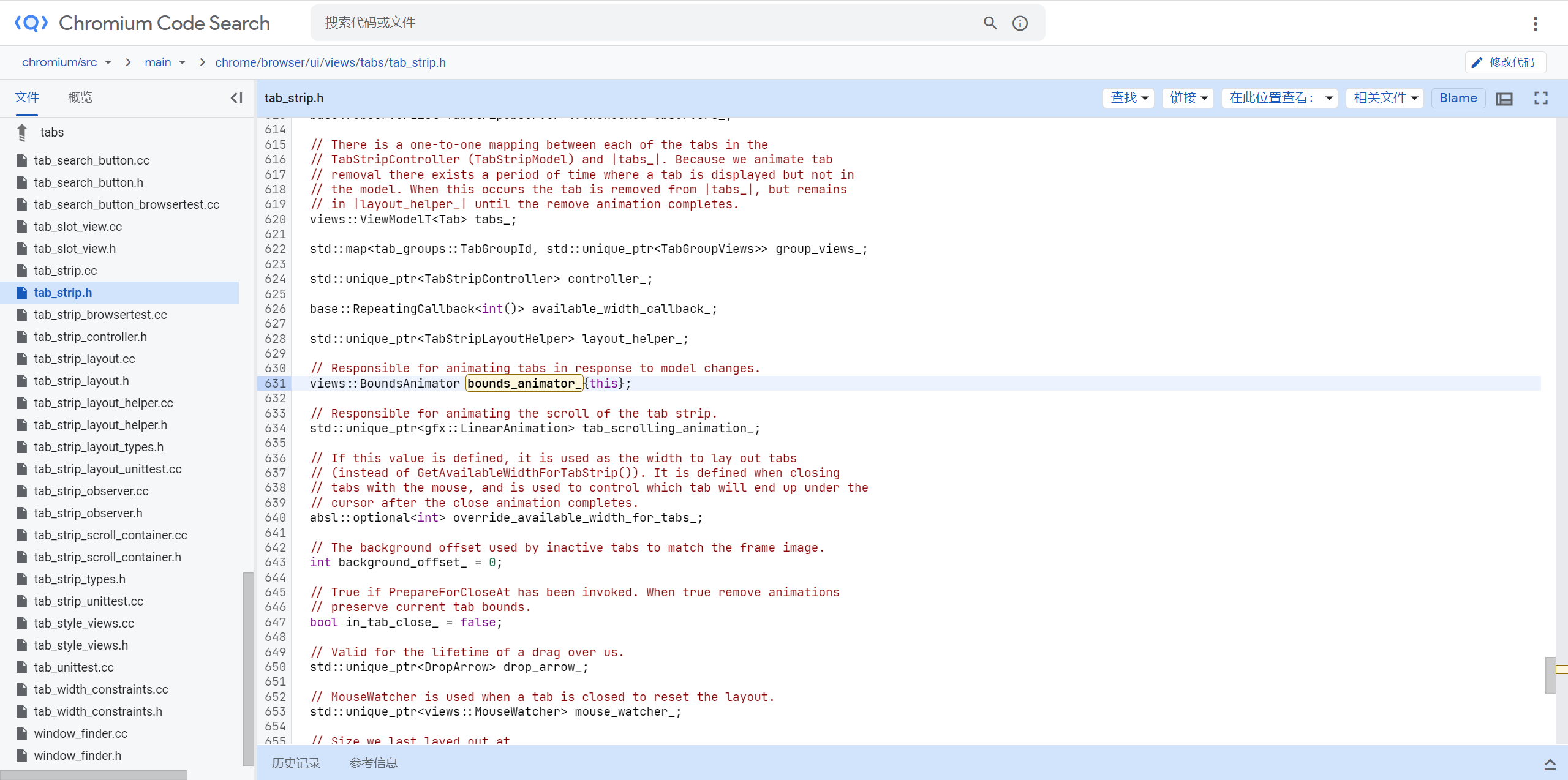Image resolution: width=1568 pixels, height=780 pixels.
Task: Switch to the 概览 tab
Action: pos(80,97)
